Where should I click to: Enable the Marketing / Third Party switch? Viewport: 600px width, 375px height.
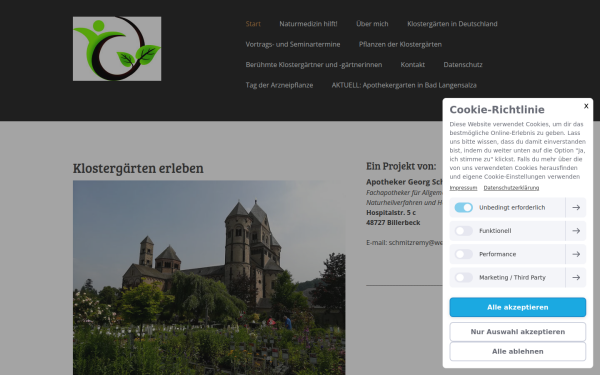point(463,277)
